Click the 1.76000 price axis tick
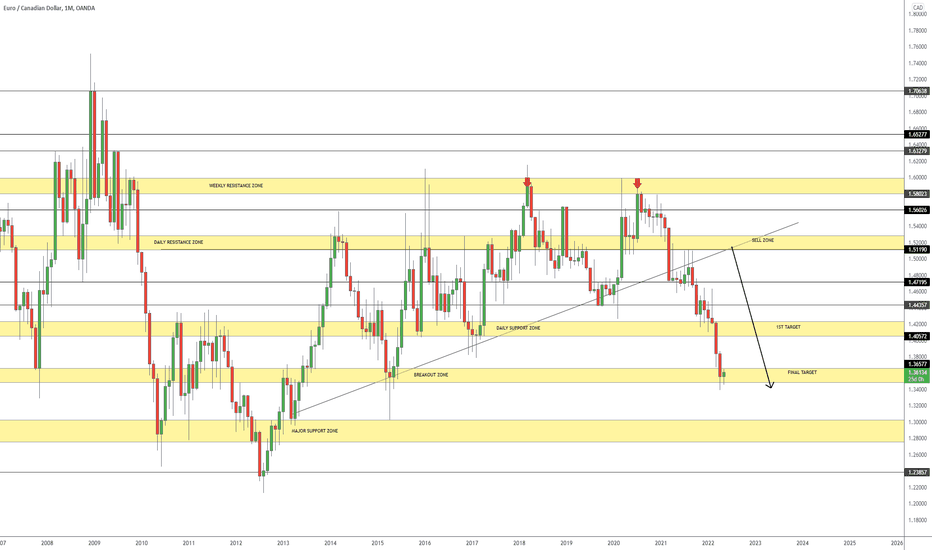 (918, 46)
